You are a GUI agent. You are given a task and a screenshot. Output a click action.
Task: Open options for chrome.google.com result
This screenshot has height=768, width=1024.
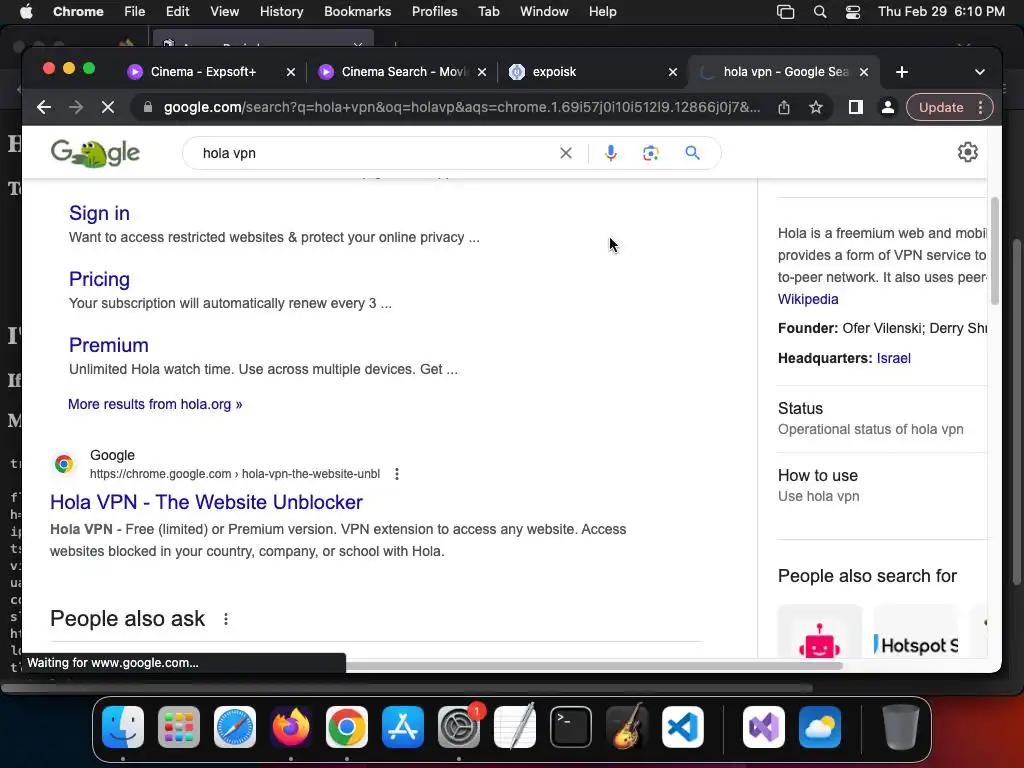[x=397, y=474]
